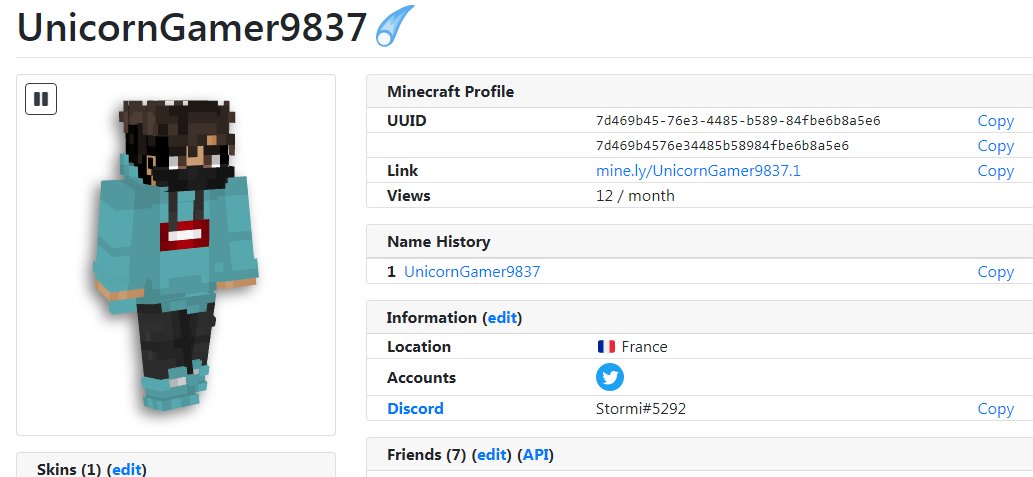Image resolution: width=1033 pixels, height=477 pixels.
Task: Open UnicornGamer9837 in Name History
Action: (x=472, y=271)
